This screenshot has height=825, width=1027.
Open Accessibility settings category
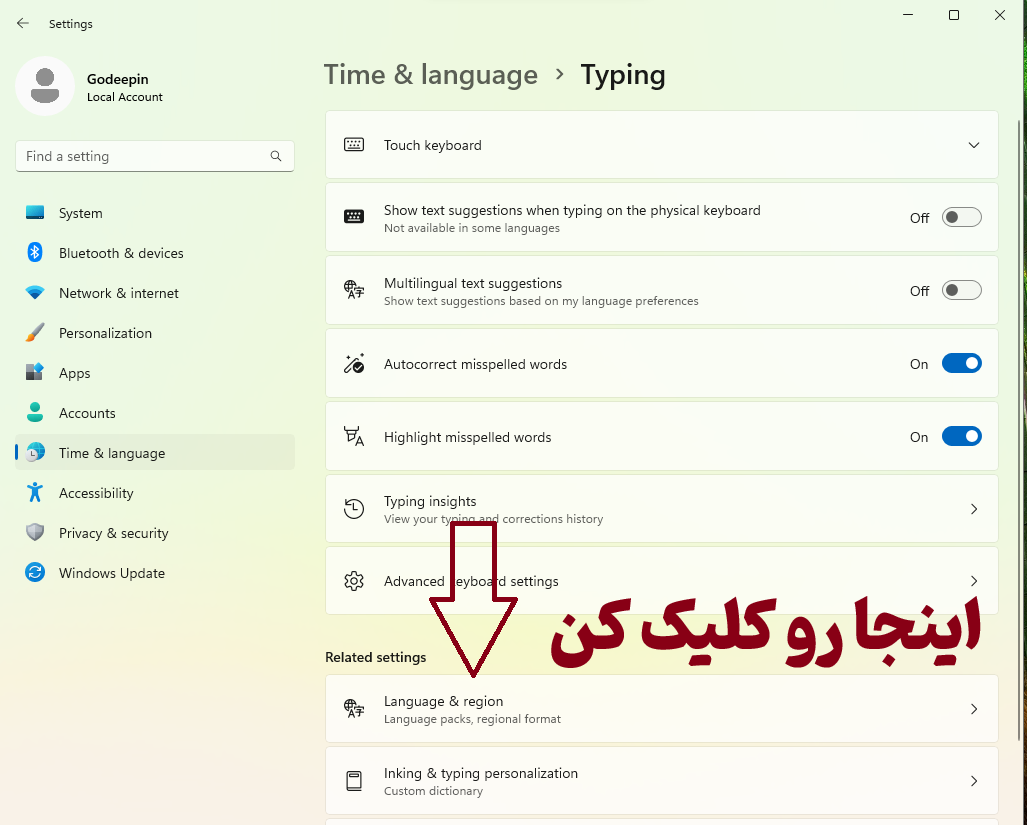155,492
